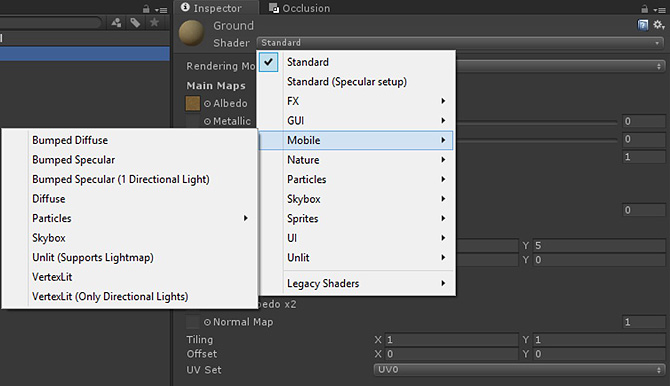Open the Shader dropdown showing Standard
This screenshot has width=670, height=386.
[x=460, y=43]
